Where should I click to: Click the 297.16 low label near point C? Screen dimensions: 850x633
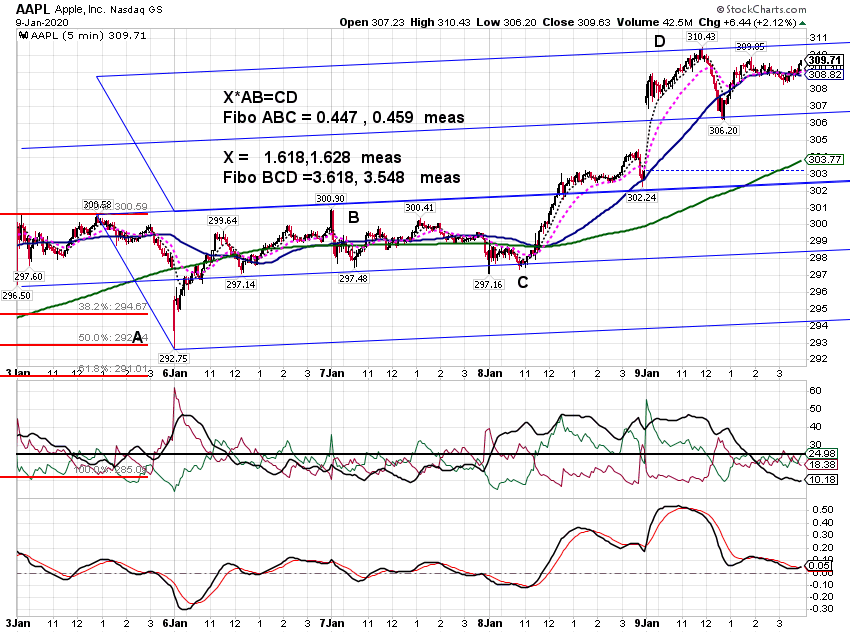[488, 285]
